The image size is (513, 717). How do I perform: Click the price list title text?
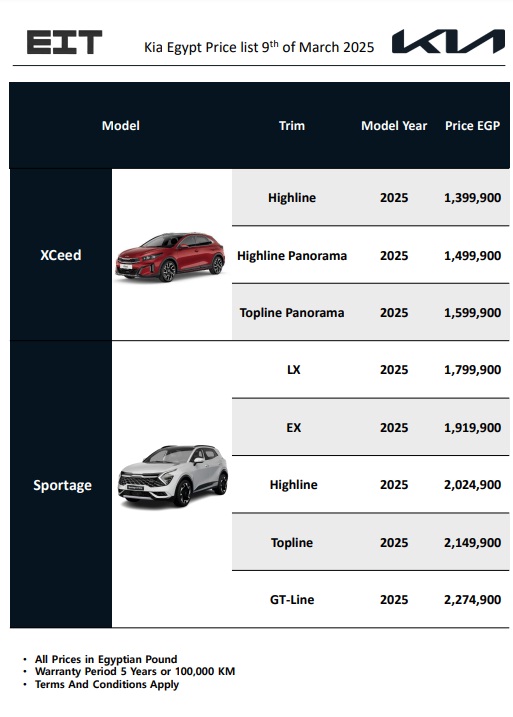[x=259, y=47]
